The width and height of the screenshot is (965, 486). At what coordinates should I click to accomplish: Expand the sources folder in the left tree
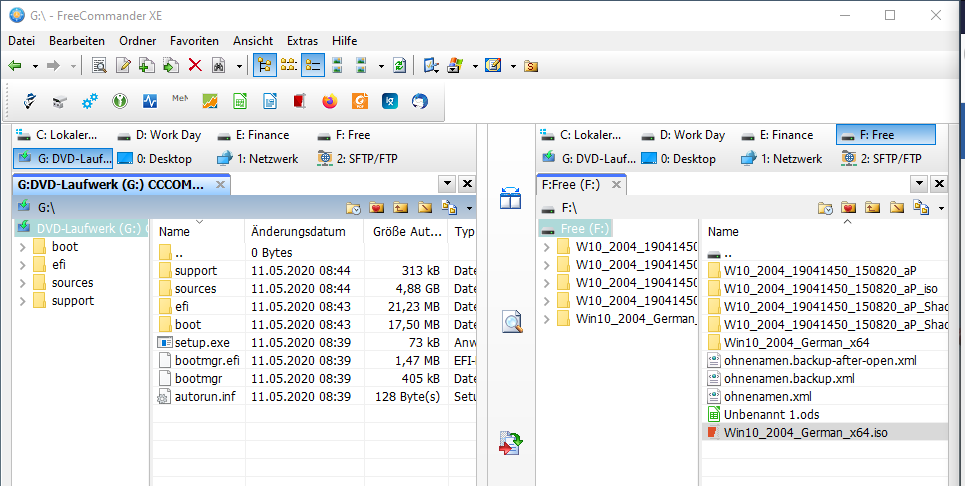[x=22, y=284]
